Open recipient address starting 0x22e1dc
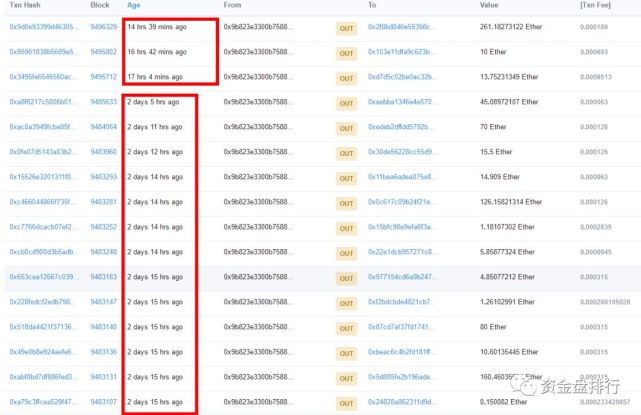This screenshot has height=415, width=641. coord(403,252)
